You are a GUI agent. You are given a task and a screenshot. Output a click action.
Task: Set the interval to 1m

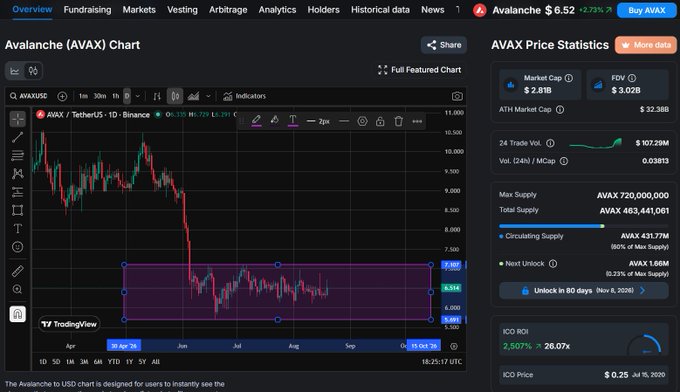[83, 96]
